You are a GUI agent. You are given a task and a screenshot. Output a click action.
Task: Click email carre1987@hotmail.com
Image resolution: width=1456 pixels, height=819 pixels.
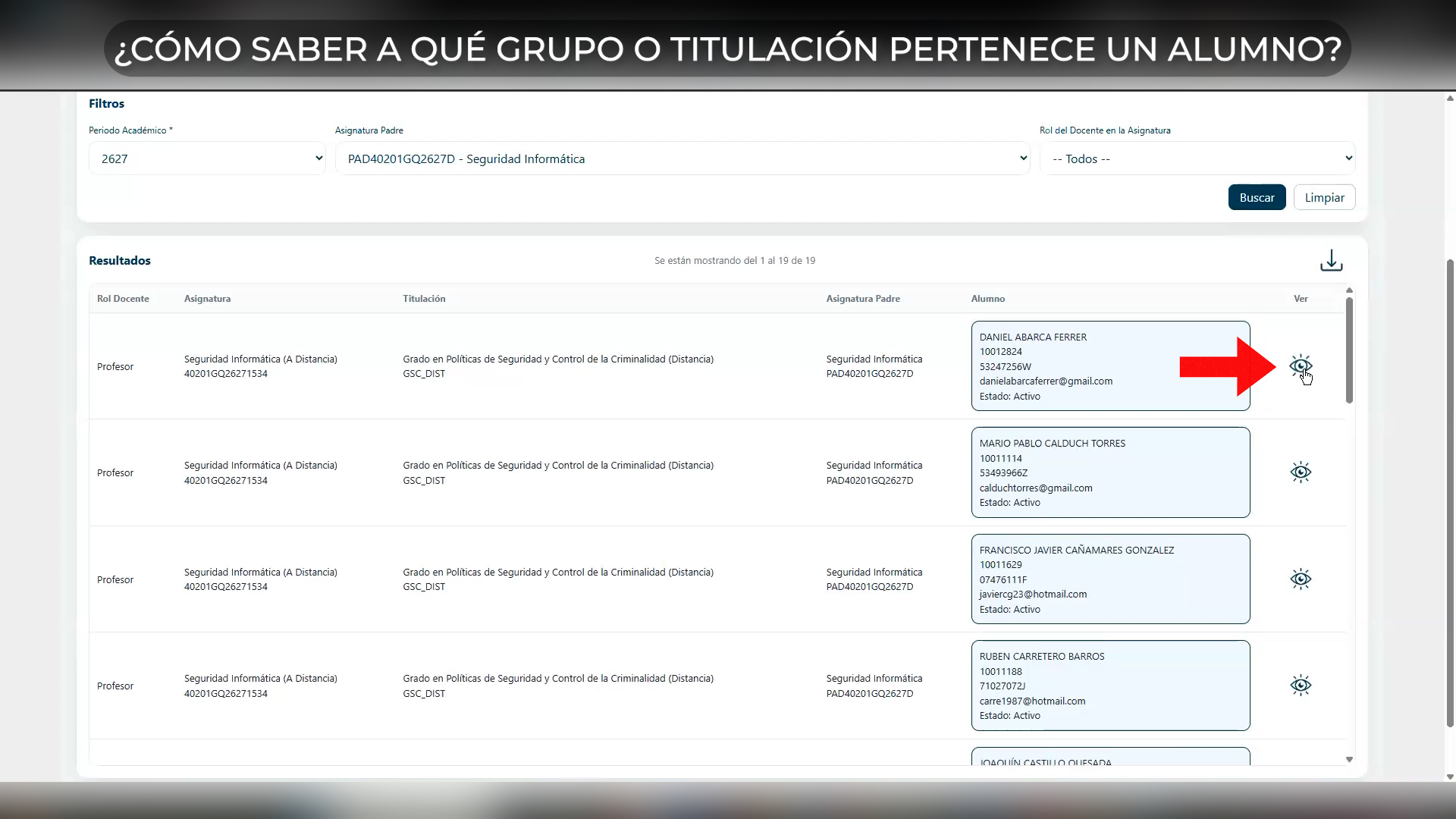[x=1032, y=701]
